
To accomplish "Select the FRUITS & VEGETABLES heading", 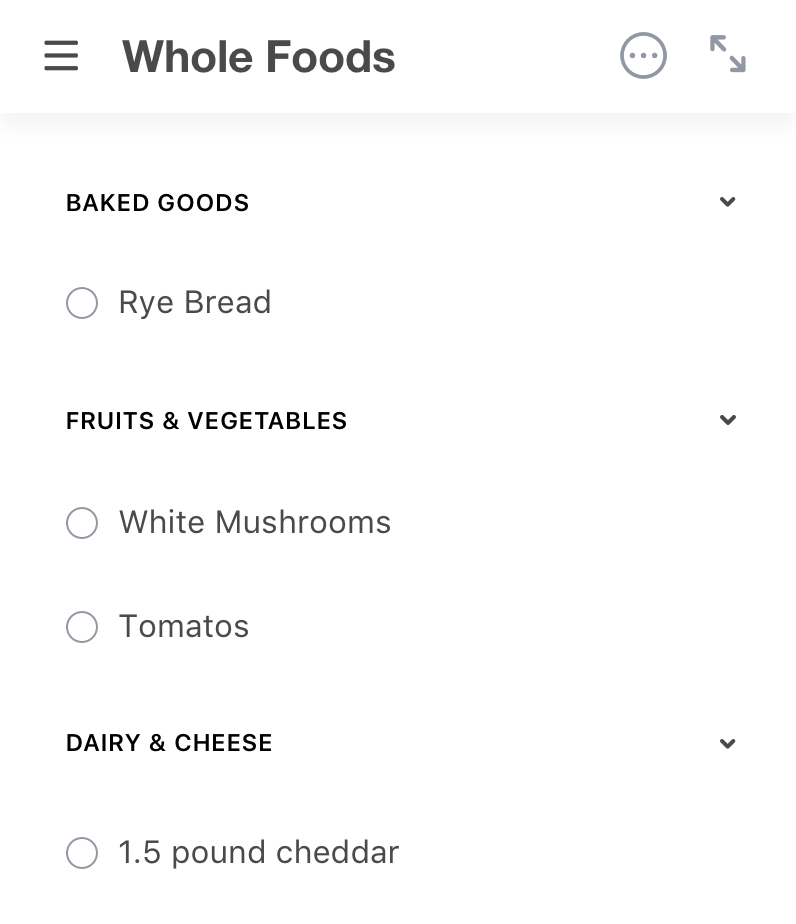I will (x=206, y=421).
